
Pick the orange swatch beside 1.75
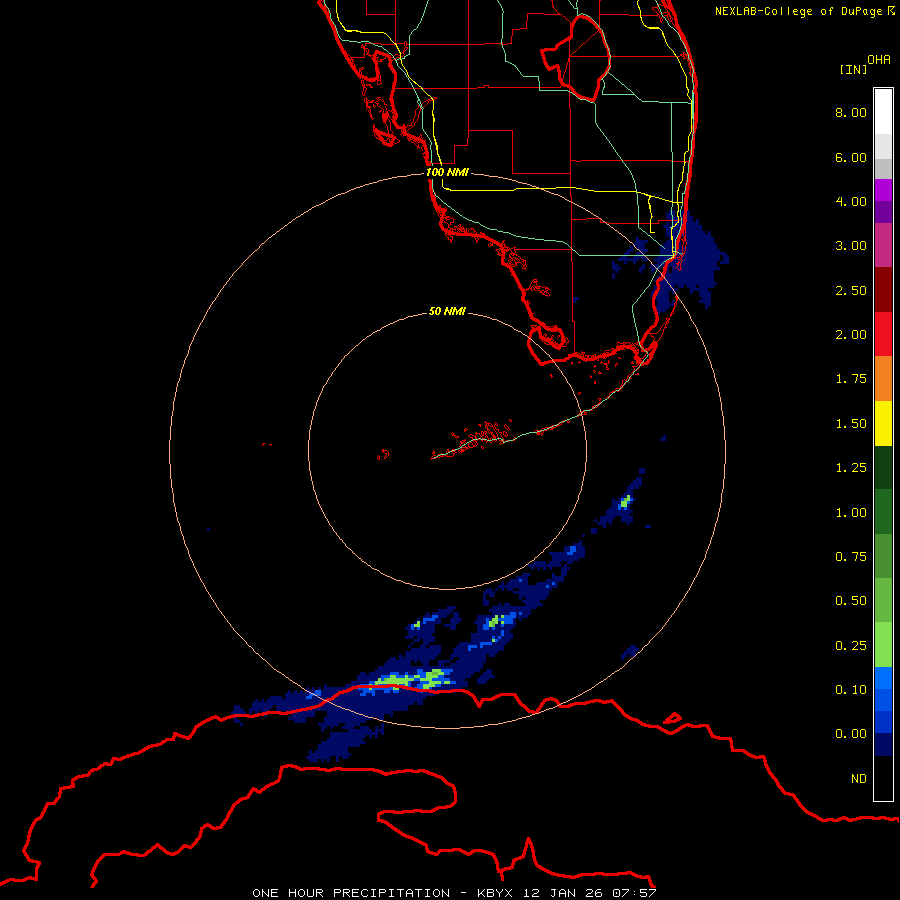[x=883, y=379]
